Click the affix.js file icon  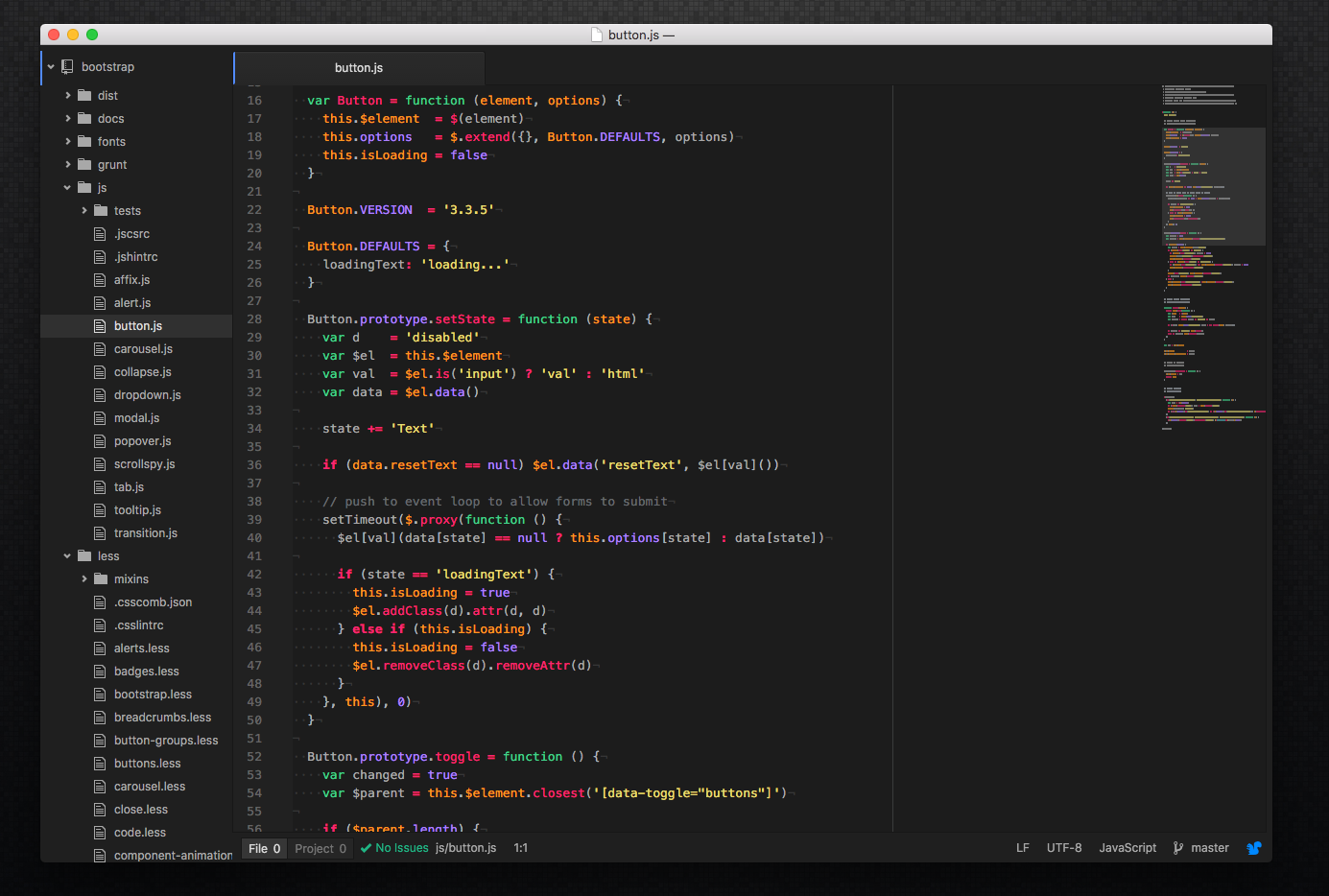tap(100, 280)
